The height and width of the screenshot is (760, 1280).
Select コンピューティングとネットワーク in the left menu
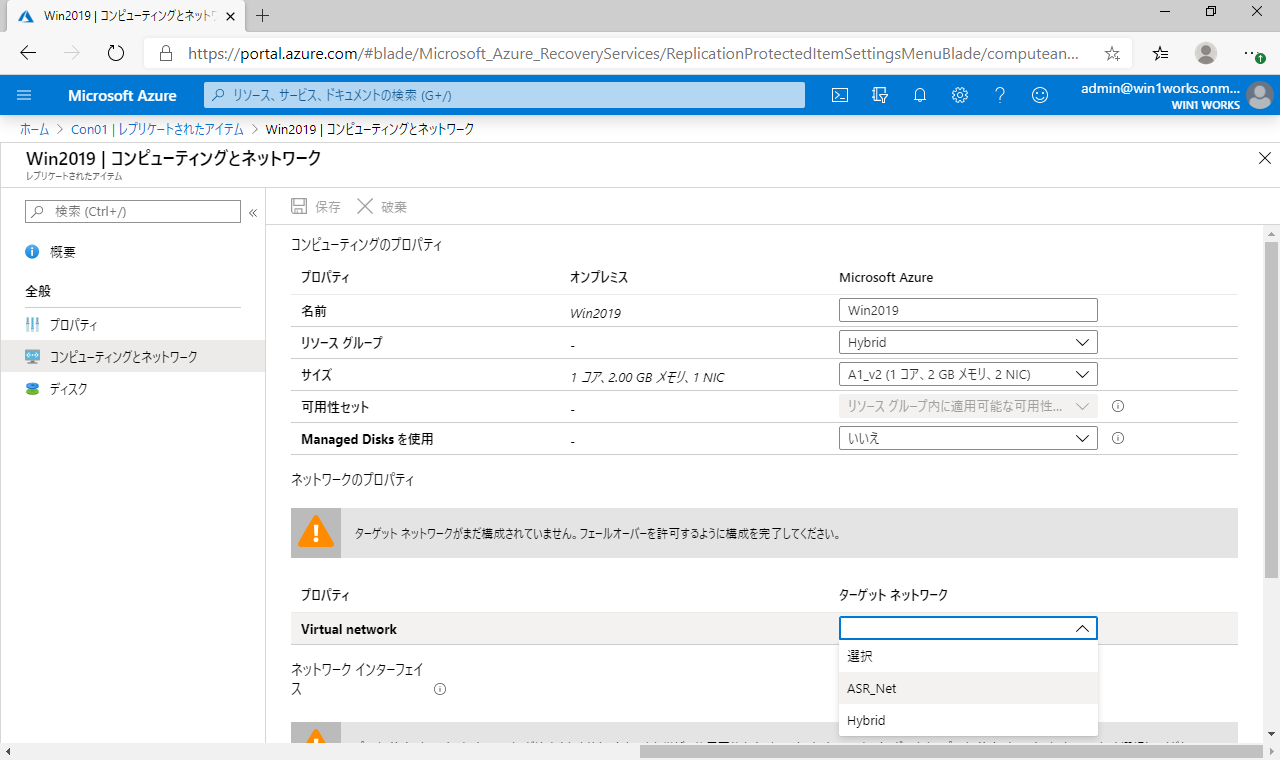[x=133, y=357]
